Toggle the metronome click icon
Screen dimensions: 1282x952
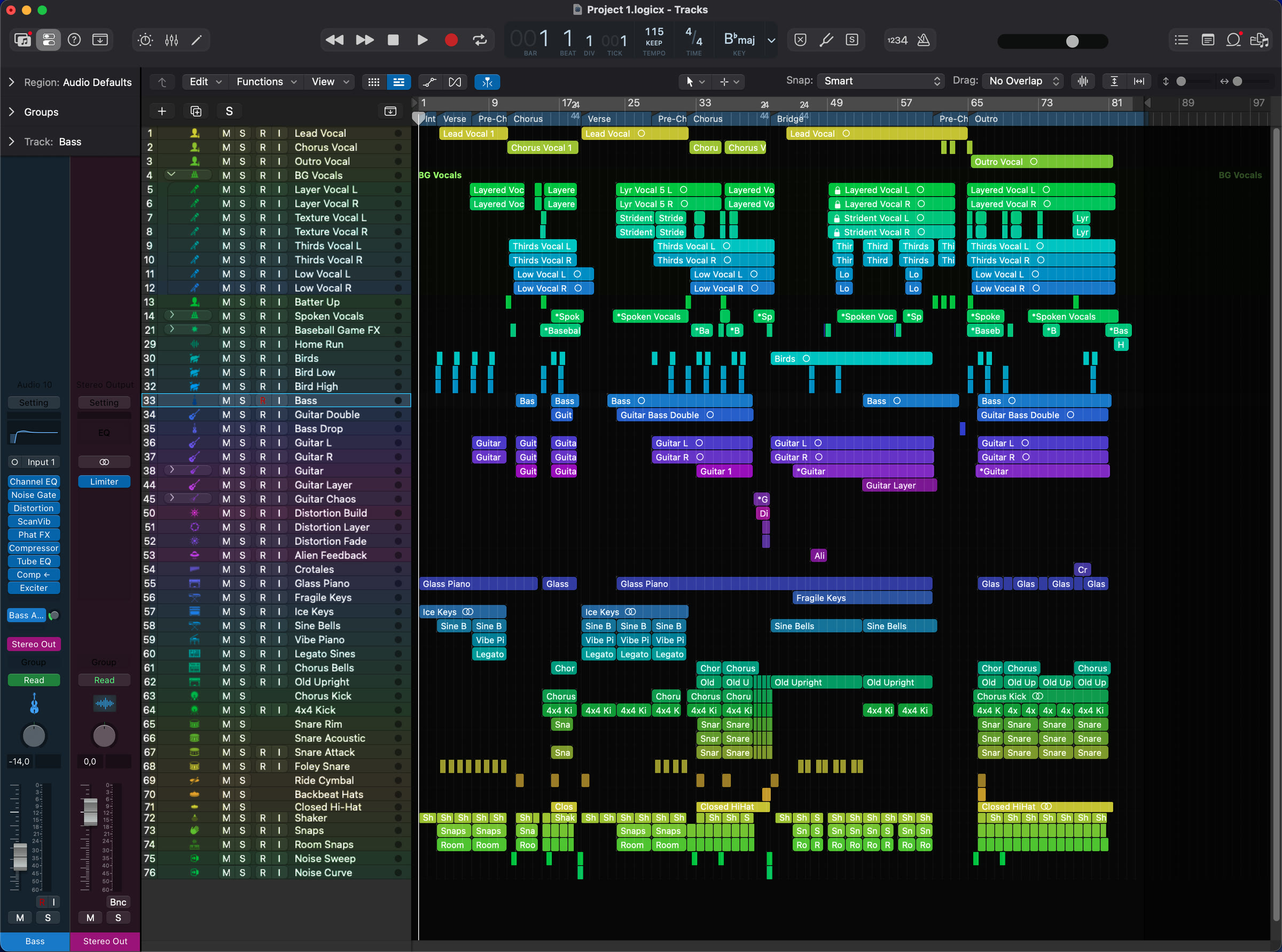click(924, 40)
